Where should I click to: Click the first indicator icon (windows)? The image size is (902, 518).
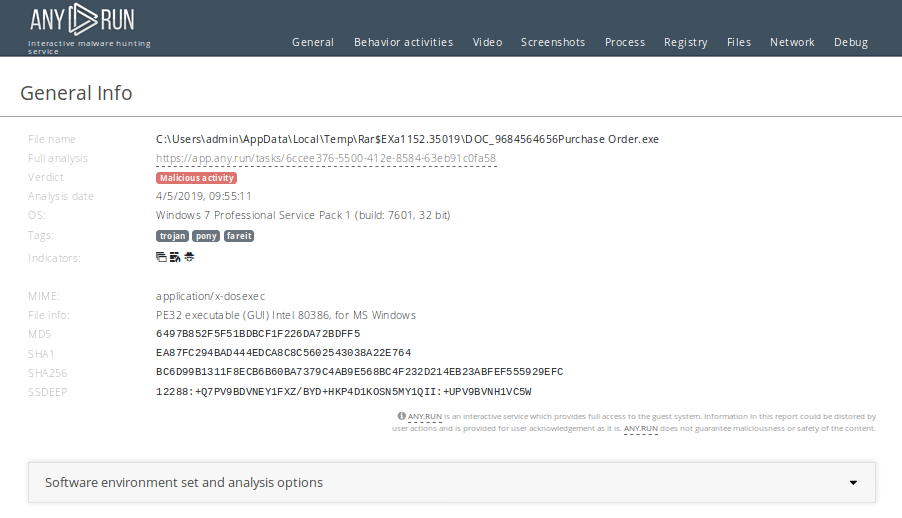pyautogui.click(x=161, y=257)
